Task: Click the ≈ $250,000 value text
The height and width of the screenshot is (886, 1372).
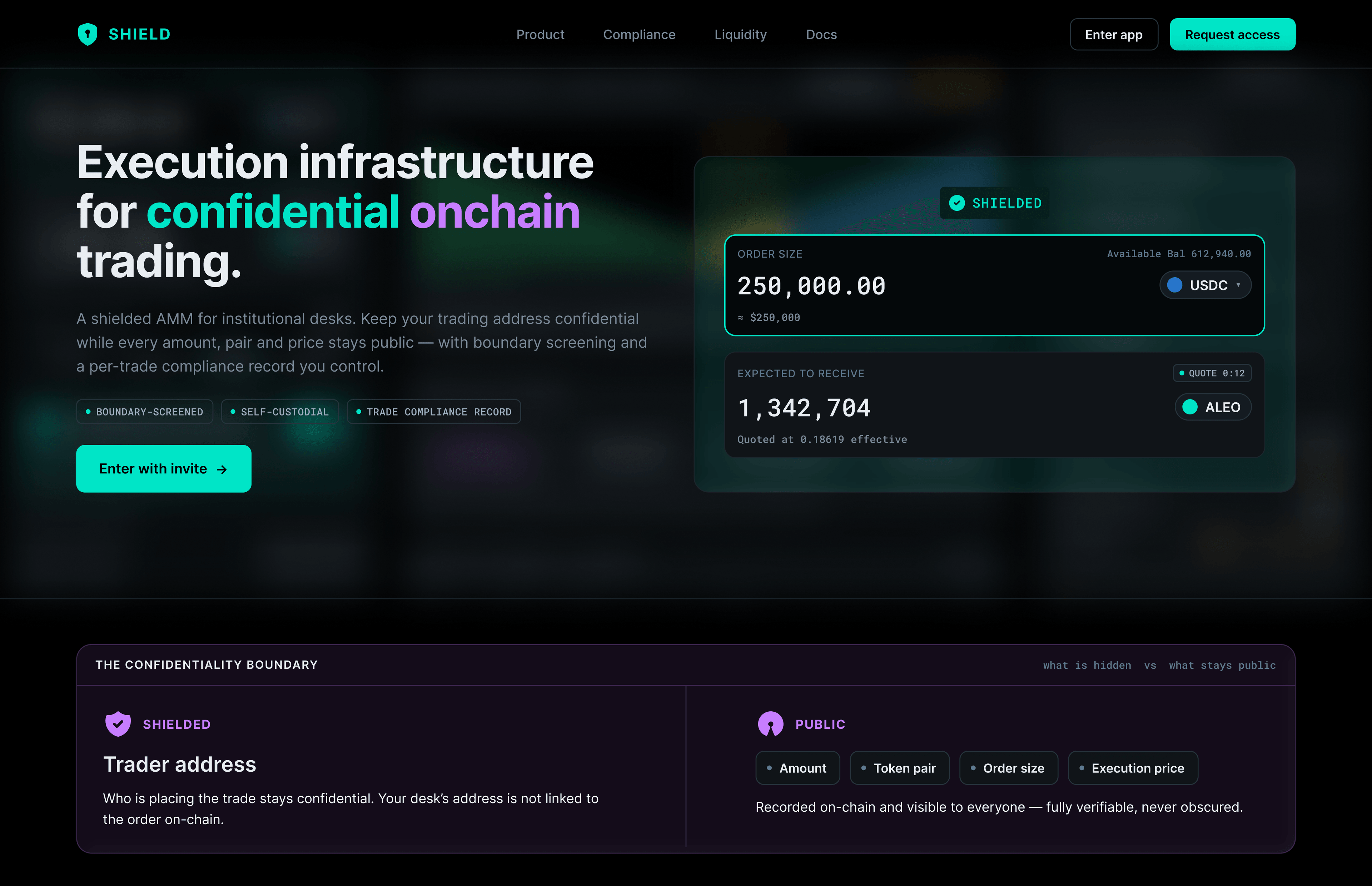Action: [769, 318]
